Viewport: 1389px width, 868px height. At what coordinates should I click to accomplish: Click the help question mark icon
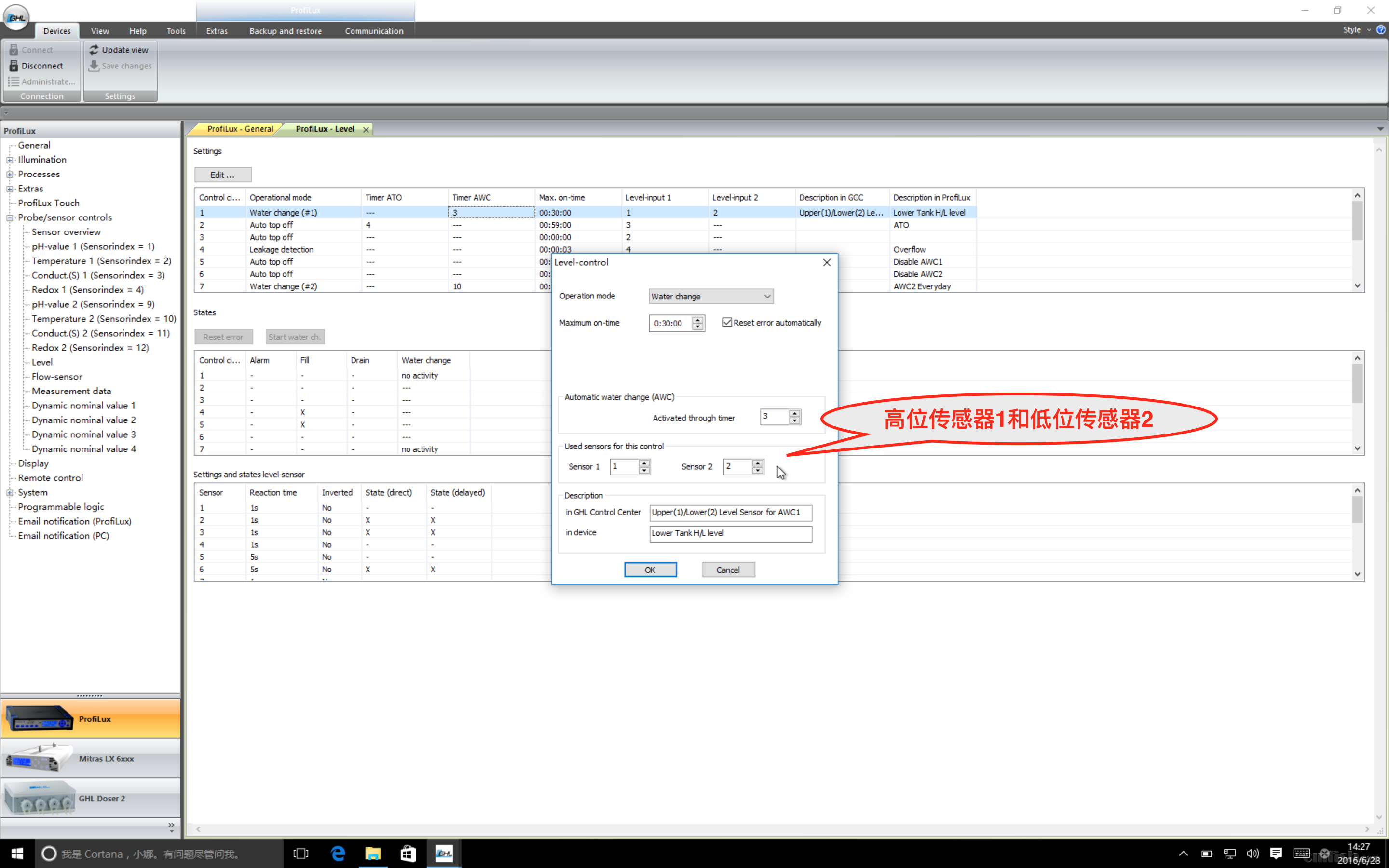[x=1381, y=30]
